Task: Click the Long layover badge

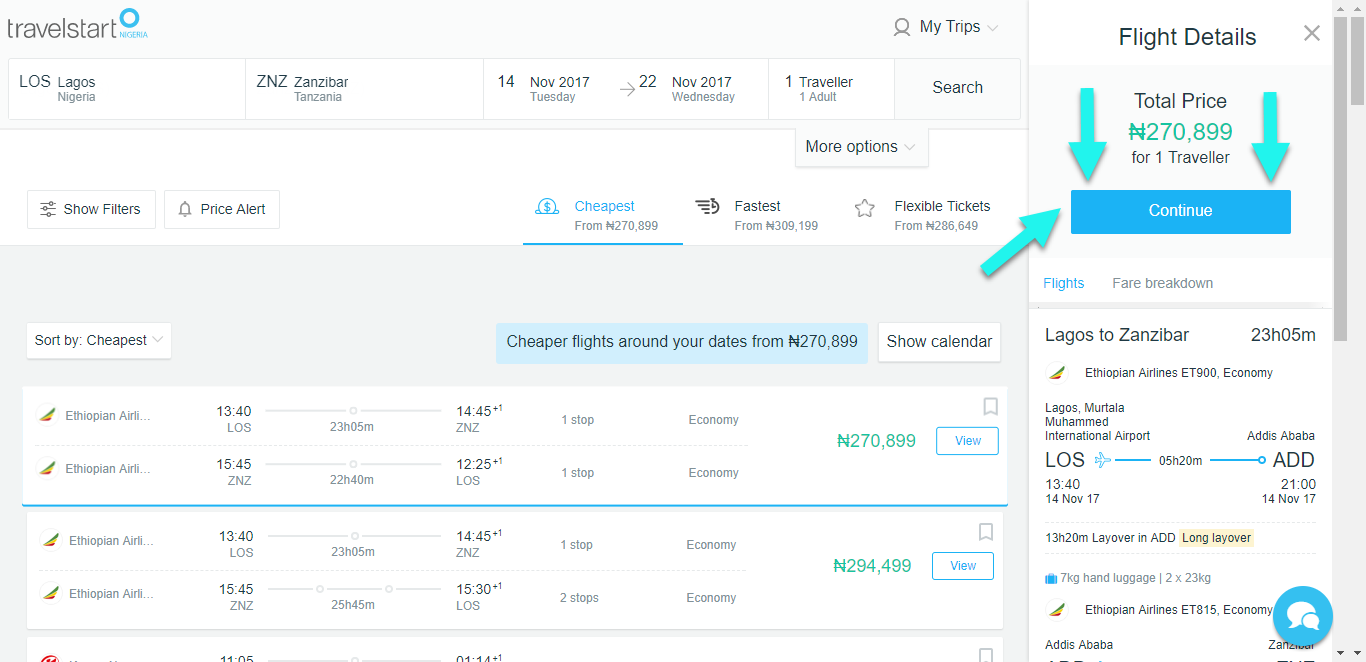Action: point(1216,538)
